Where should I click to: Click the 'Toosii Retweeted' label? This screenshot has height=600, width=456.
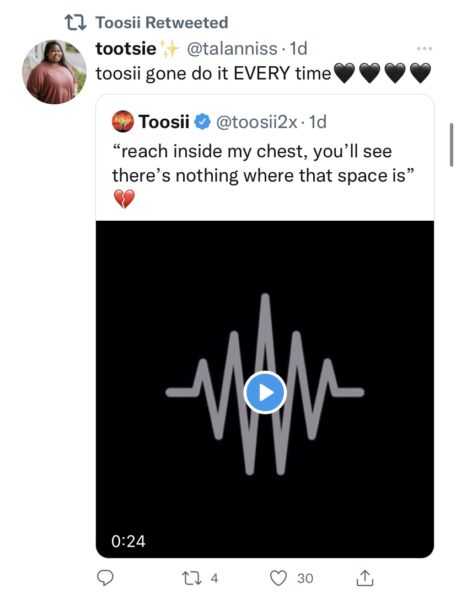[x=162, y=23]
